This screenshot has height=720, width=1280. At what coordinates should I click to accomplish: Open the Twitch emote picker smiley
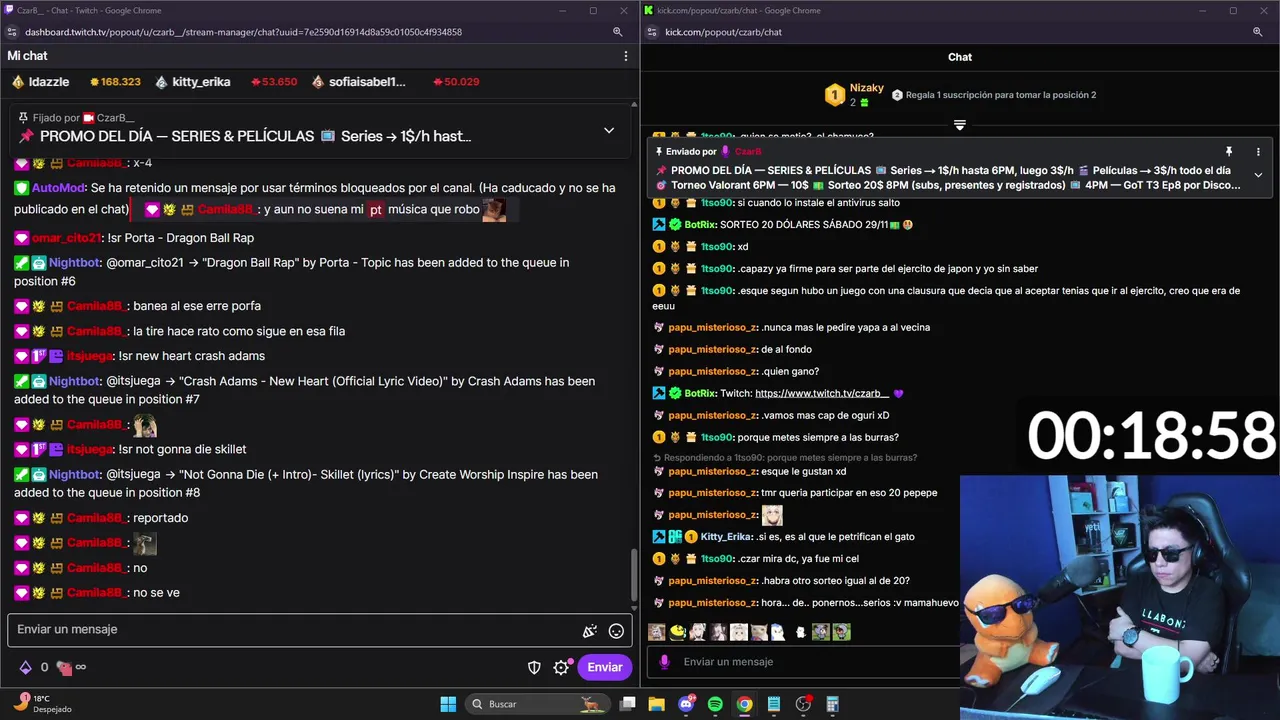pyautogui.click(x=616, y=631)
